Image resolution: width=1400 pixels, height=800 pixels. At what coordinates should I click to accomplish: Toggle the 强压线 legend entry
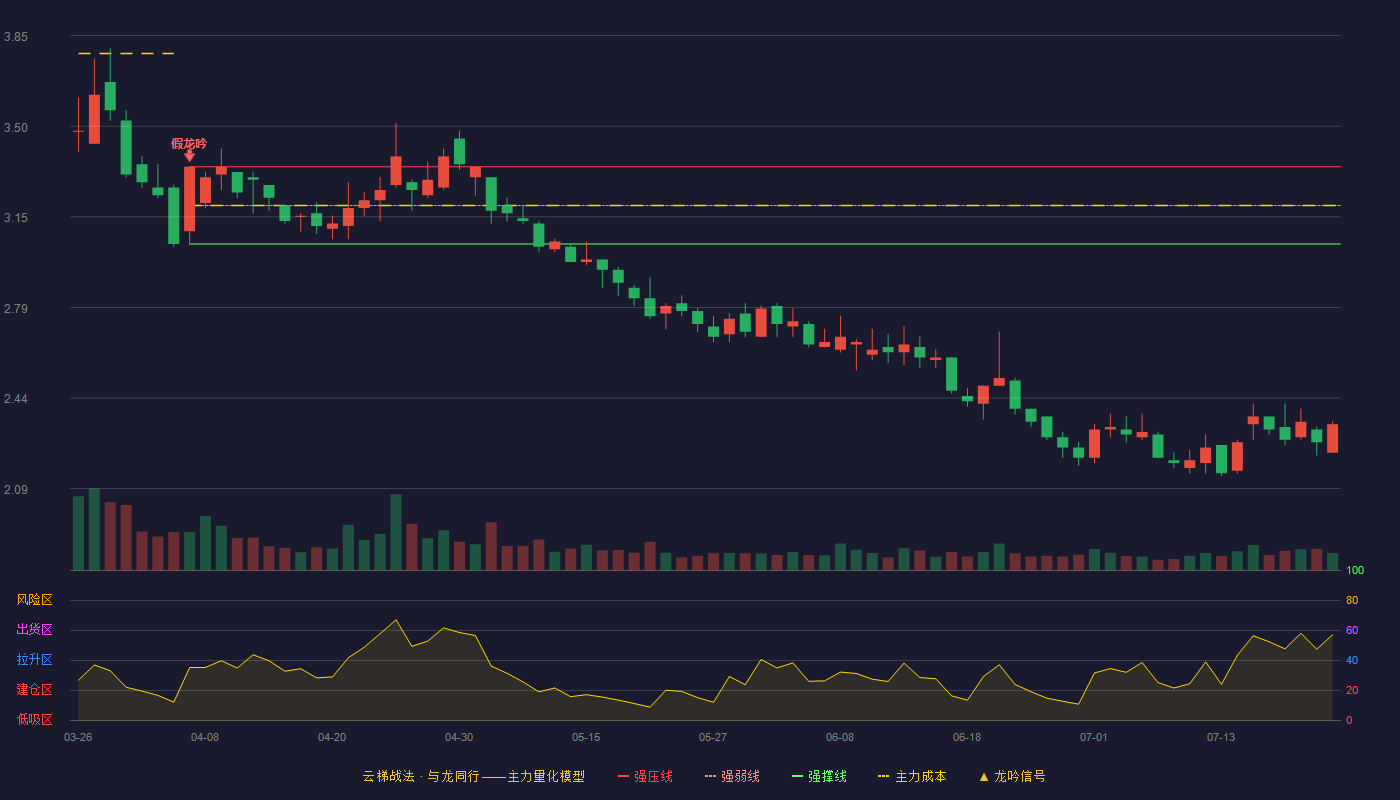[x=645, y=776]
